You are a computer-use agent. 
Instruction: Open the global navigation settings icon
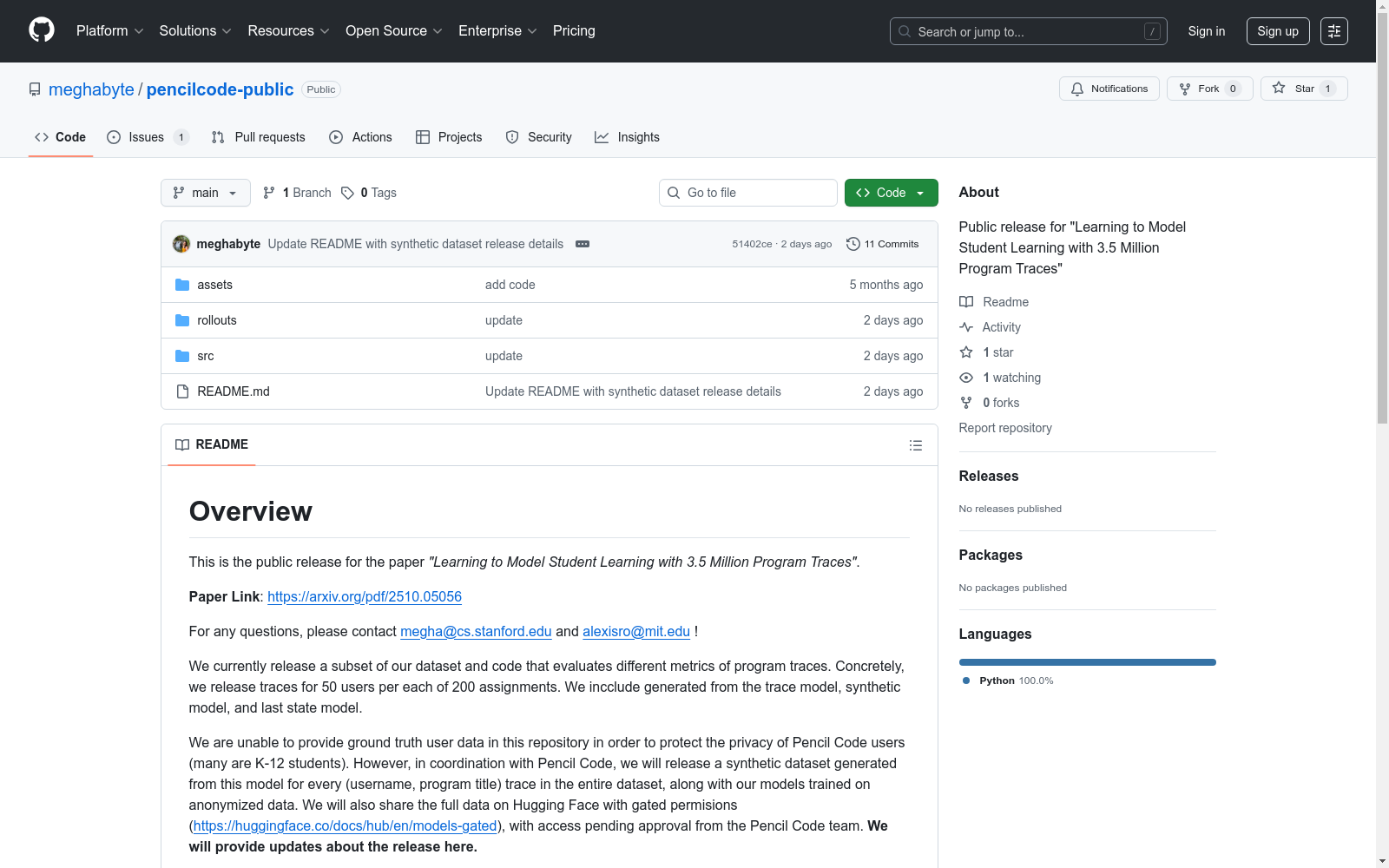click(1334, 31)
